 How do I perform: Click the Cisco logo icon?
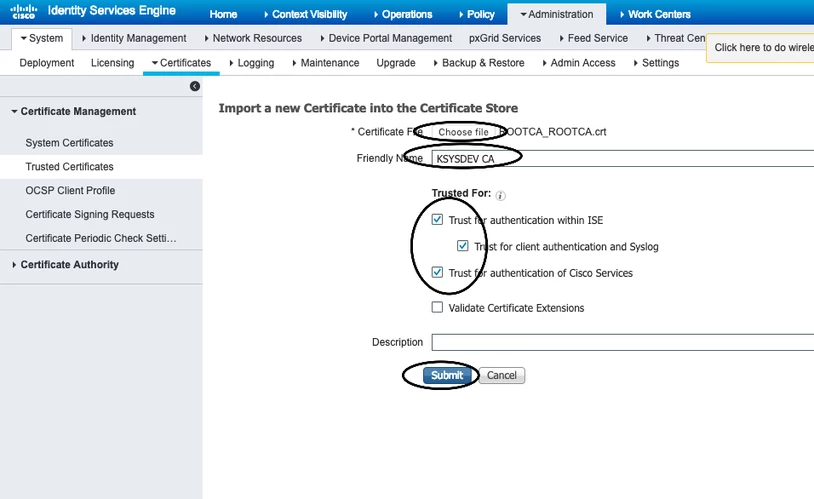(23, 11)
